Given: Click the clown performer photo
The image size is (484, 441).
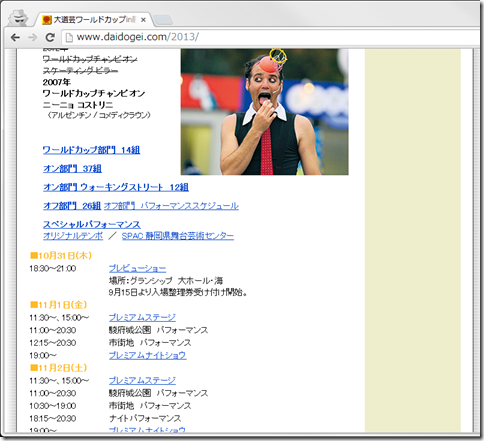Looking at the screenshot, I should [265, 112].
